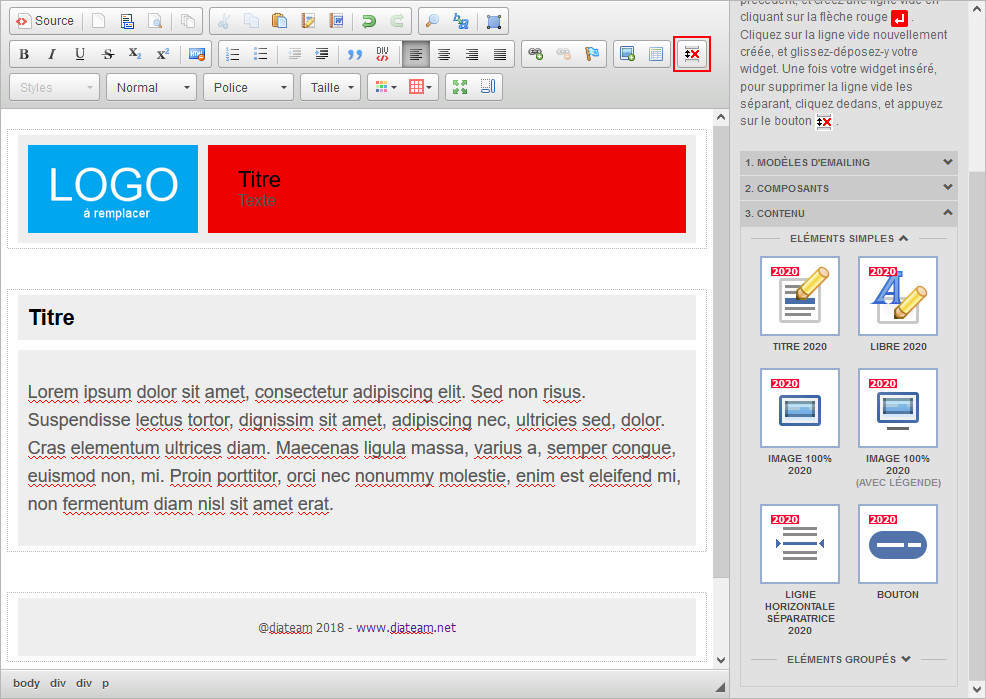Select the p element in the breadcrumb bar
986x699 pixels.
104,683
